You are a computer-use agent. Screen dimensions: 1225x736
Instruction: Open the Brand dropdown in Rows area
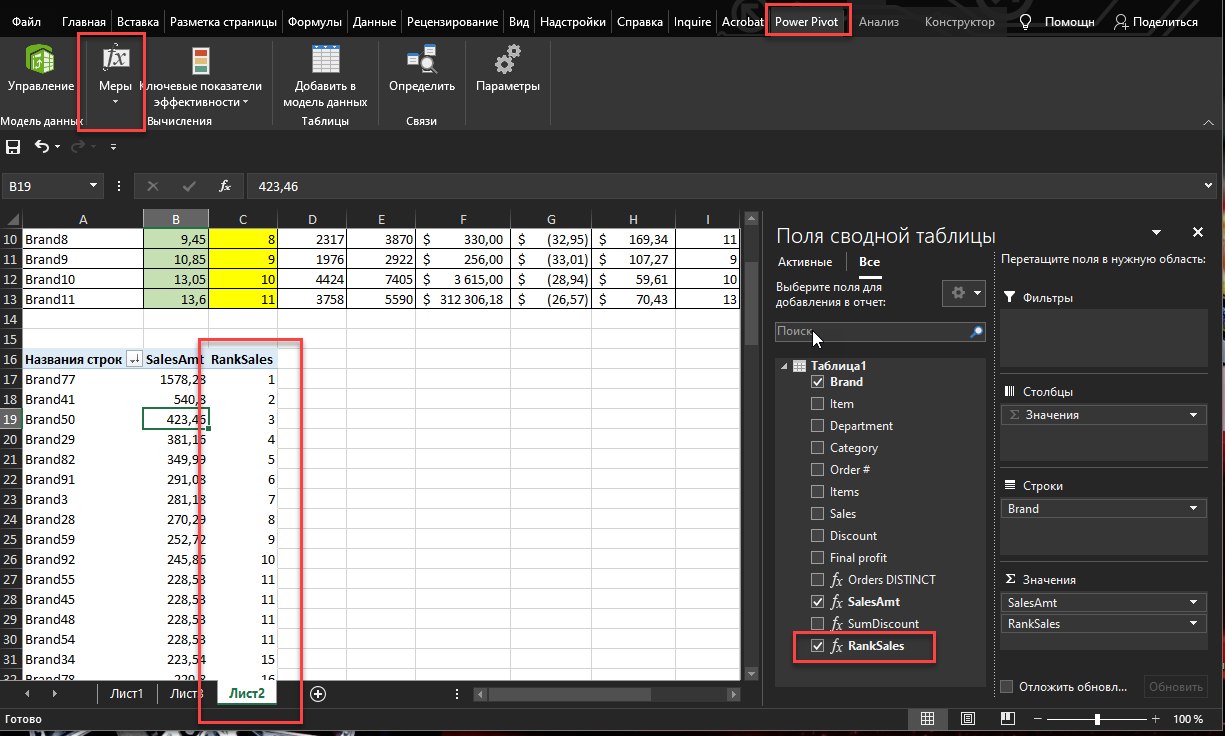(x=1194, y=509)
